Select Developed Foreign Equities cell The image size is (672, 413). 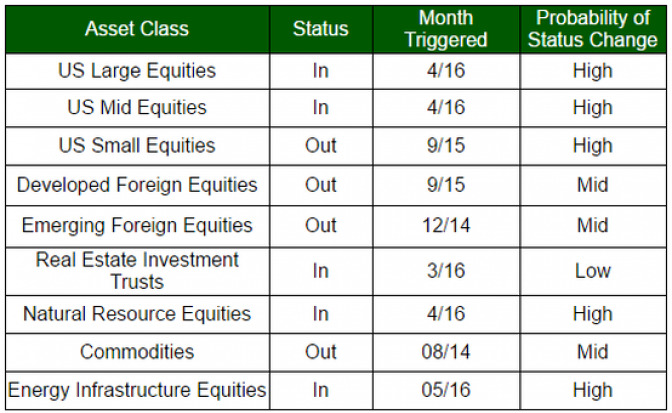tap(137, 185)
